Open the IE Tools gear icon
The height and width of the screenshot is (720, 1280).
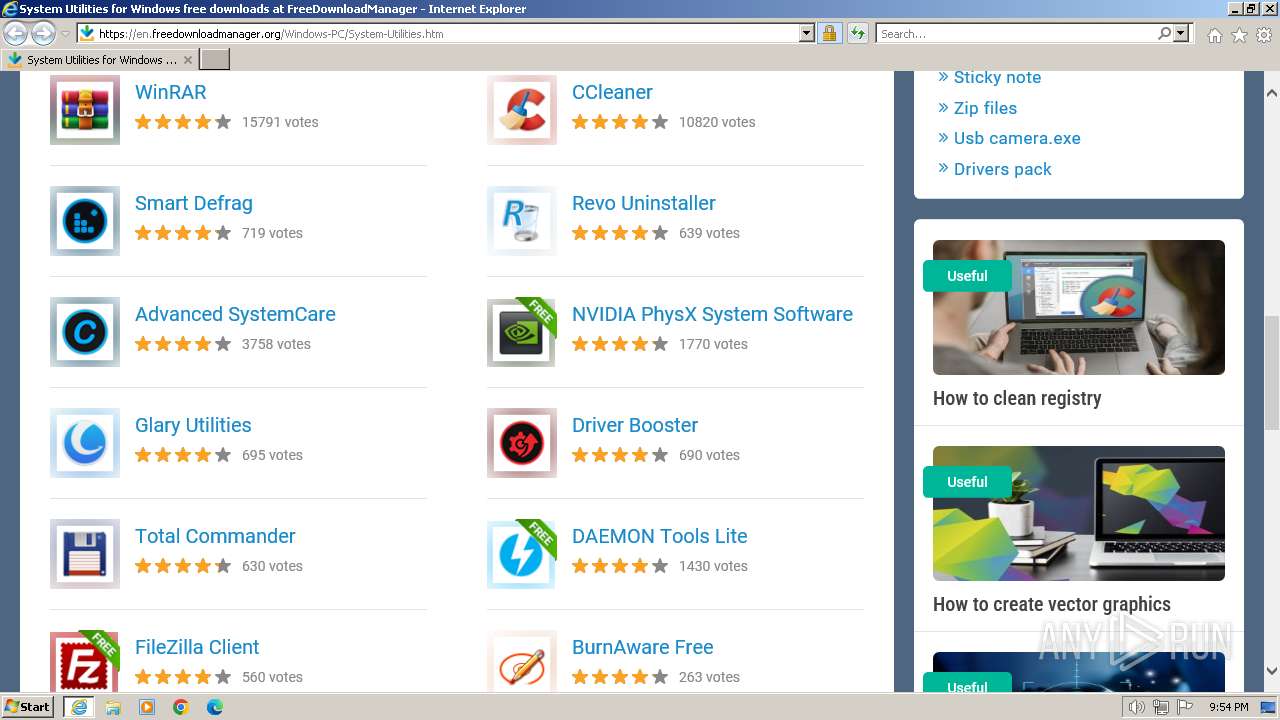[1264, 35]
